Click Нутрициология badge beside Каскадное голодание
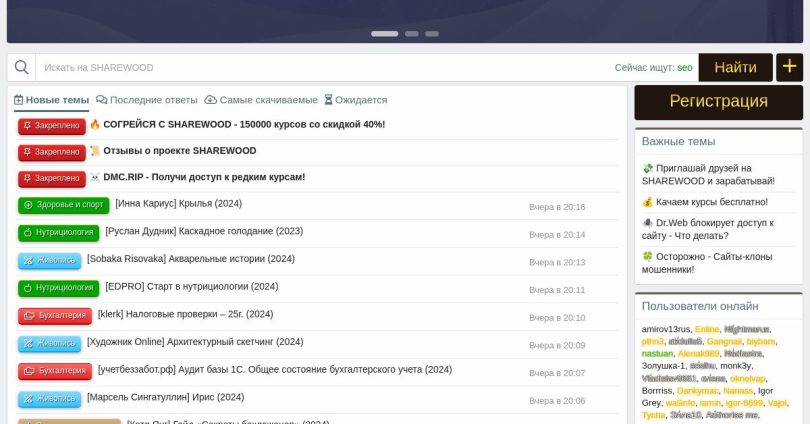 [x=58, y=232]
